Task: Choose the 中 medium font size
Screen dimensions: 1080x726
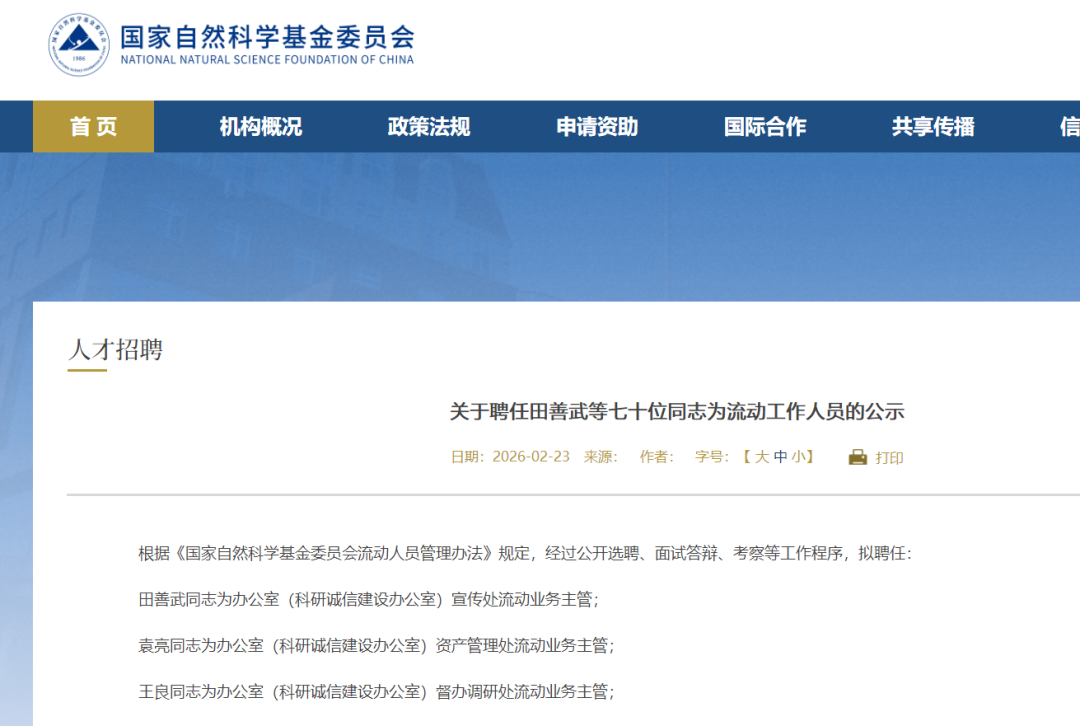Action: 780,457
